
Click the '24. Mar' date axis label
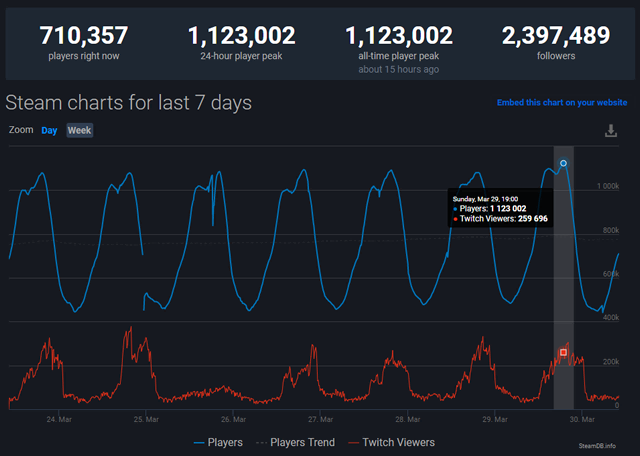click(x=60, y=420)
